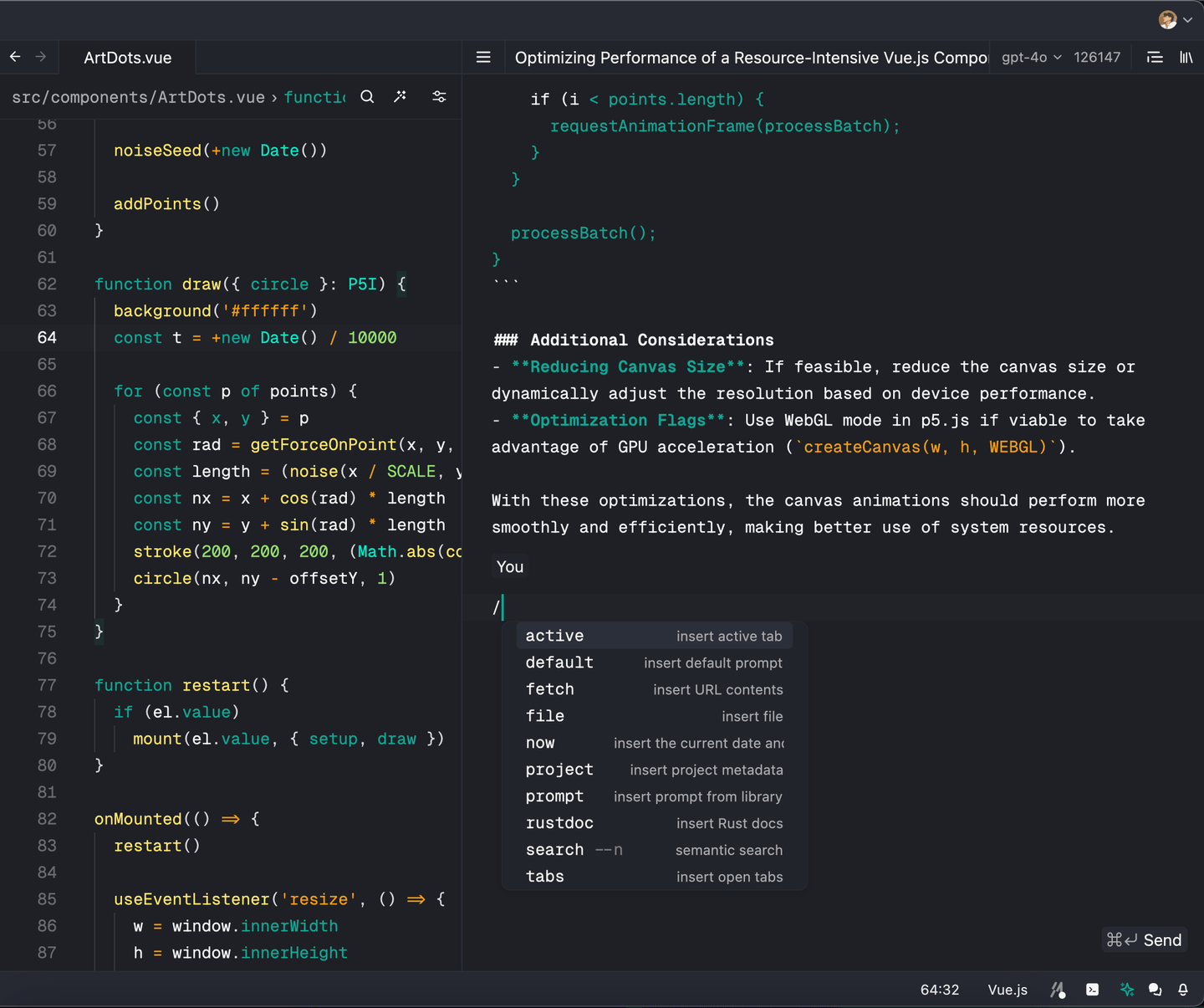Click the 126147 token count
Image resolution: width=1204 pixels, height=1008 pixels.
pos(1097,58)
